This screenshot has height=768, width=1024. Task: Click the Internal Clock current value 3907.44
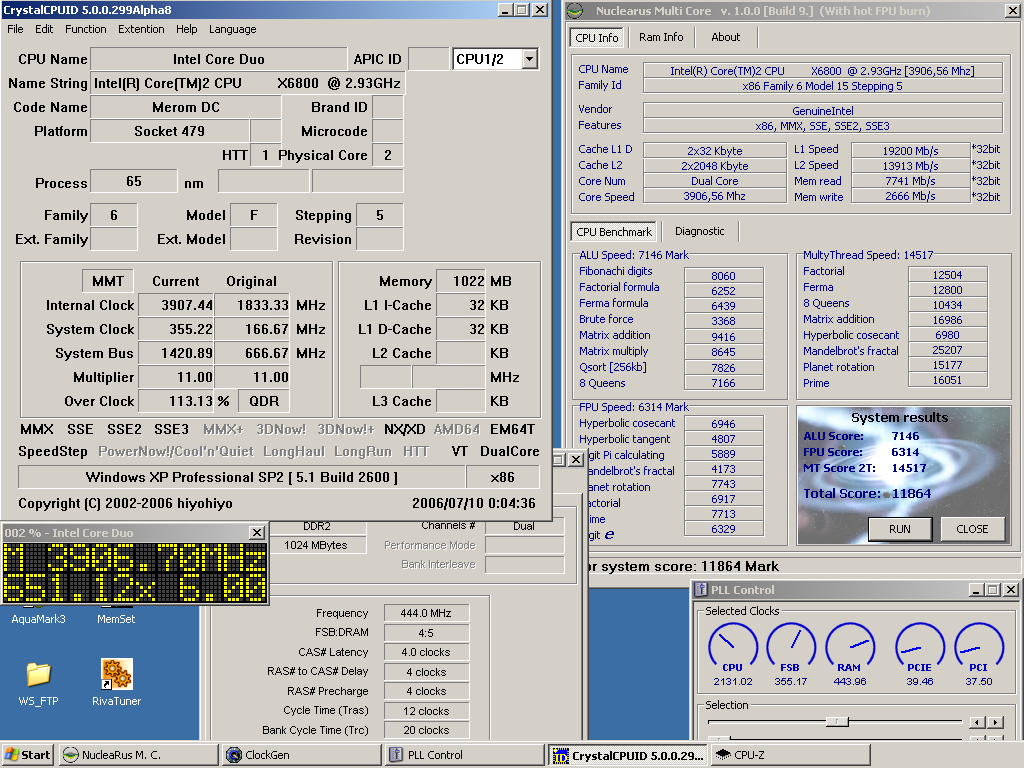click(176, 305)
